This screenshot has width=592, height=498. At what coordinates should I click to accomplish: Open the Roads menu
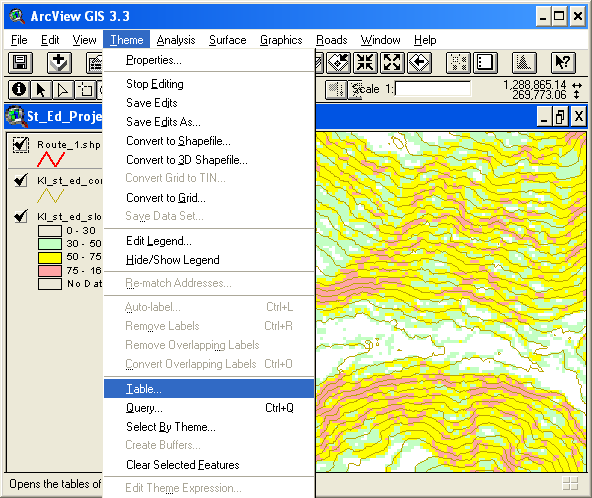pyautogui.click(x=331, y=40)
